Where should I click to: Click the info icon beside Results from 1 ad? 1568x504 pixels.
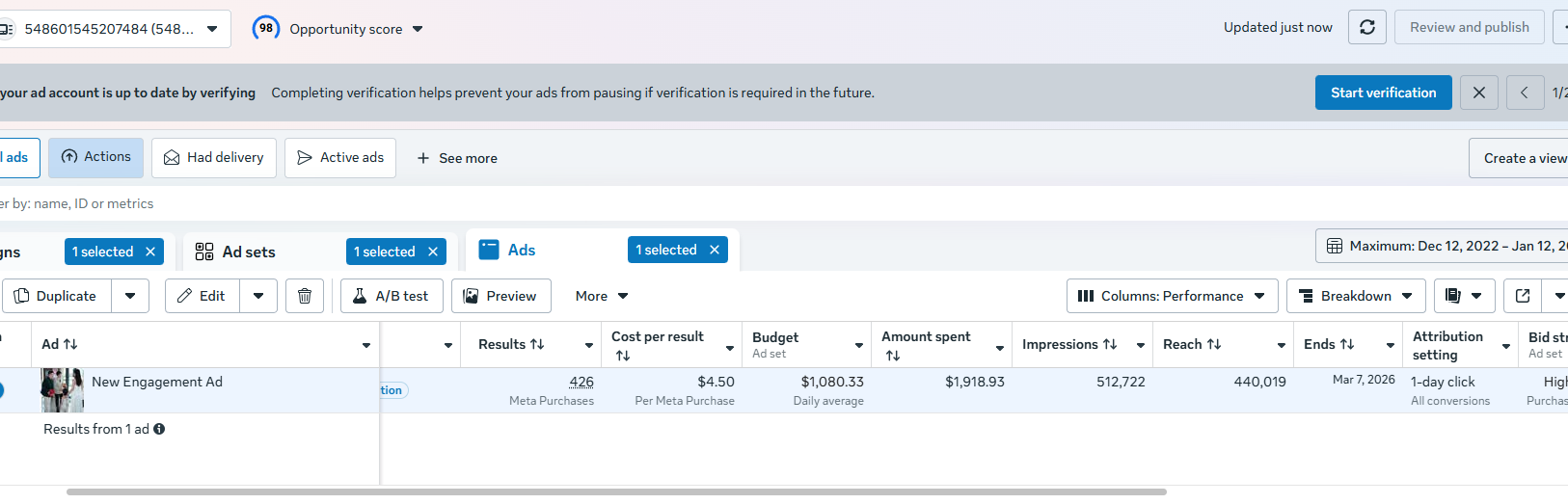point(159,429)
